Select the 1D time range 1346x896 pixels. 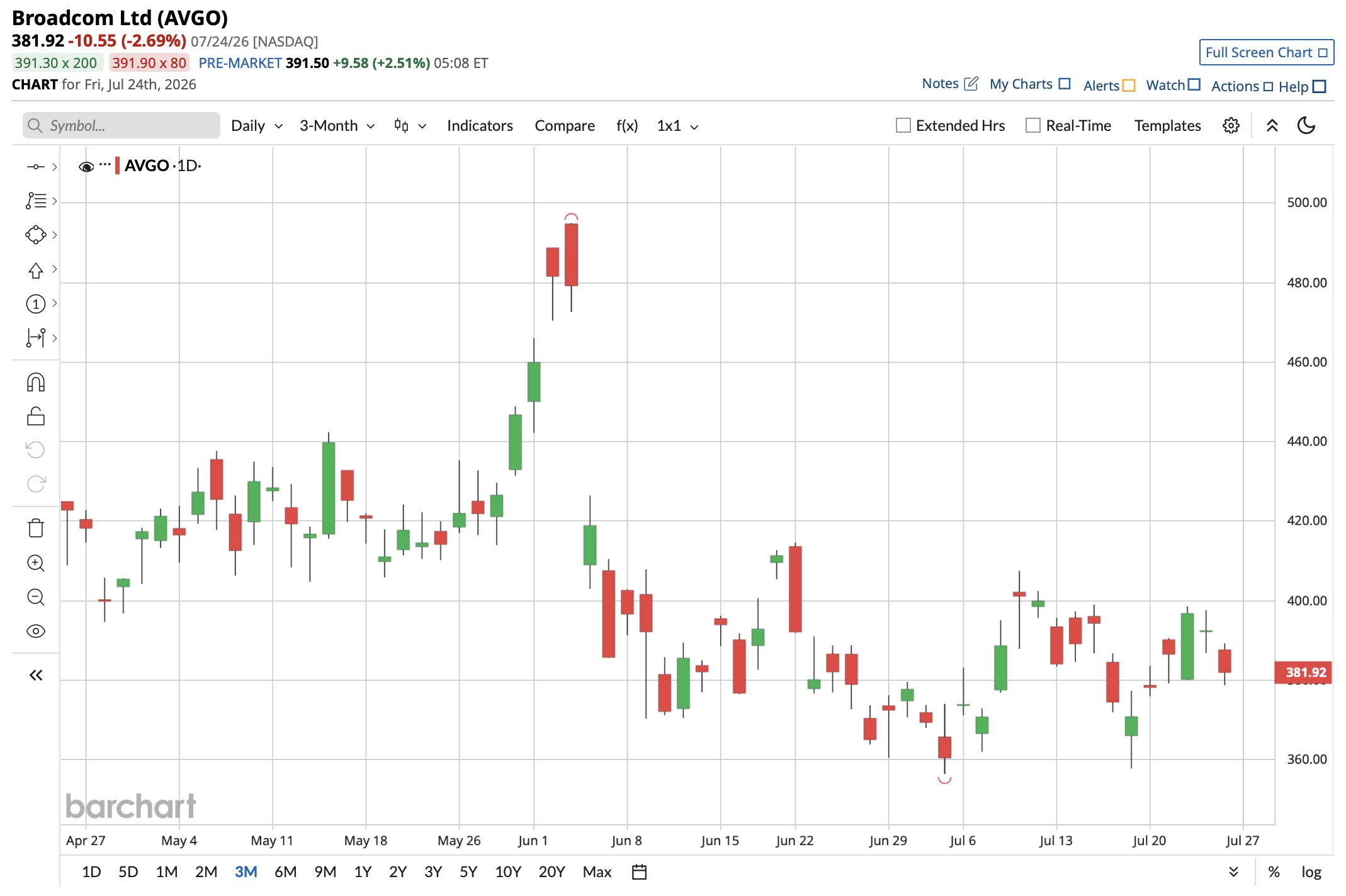[x=91, y=871]
